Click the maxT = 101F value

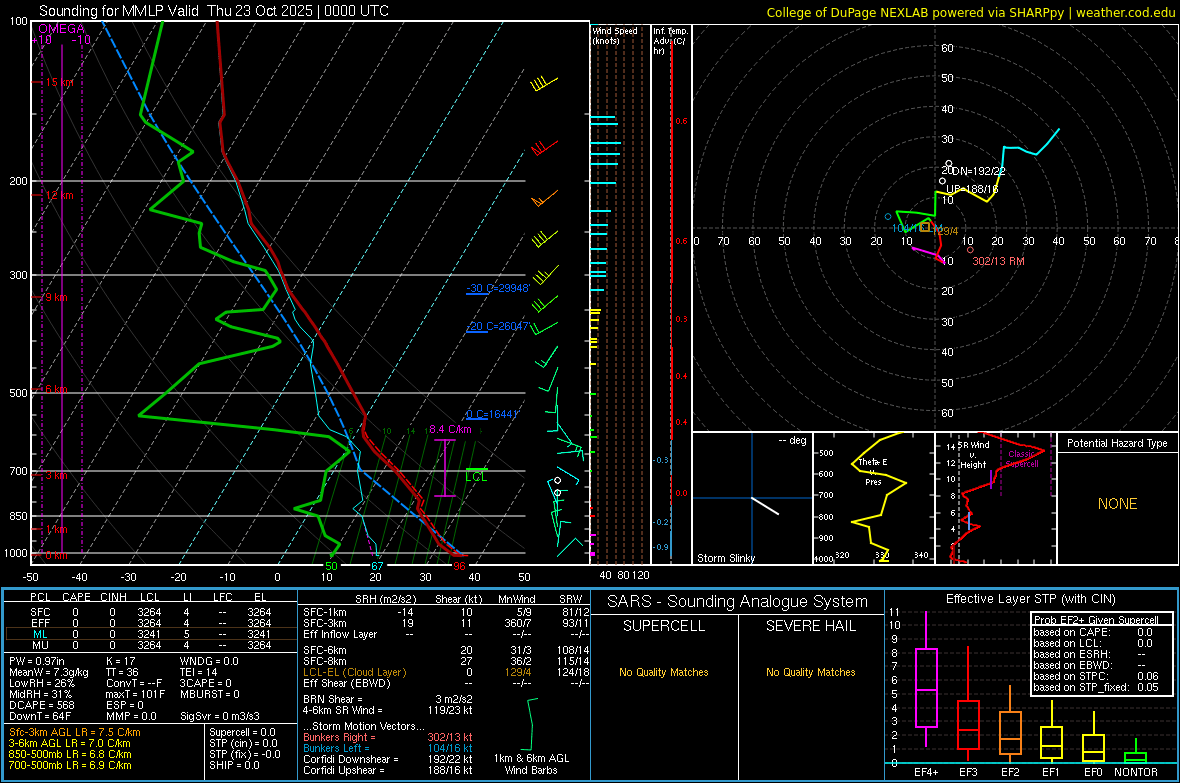135,694
